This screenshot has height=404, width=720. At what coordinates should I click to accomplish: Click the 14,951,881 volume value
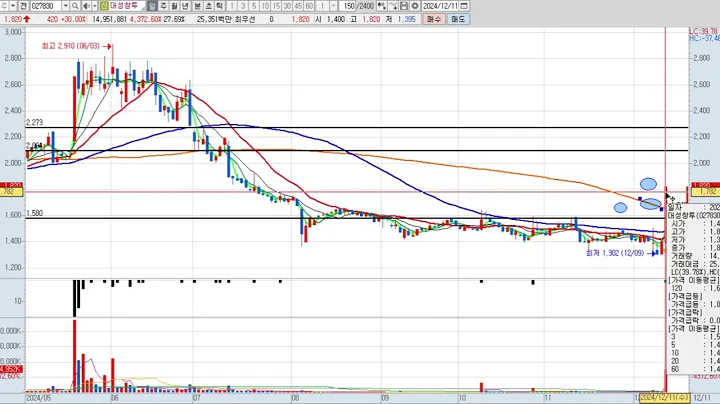point(109,19)
